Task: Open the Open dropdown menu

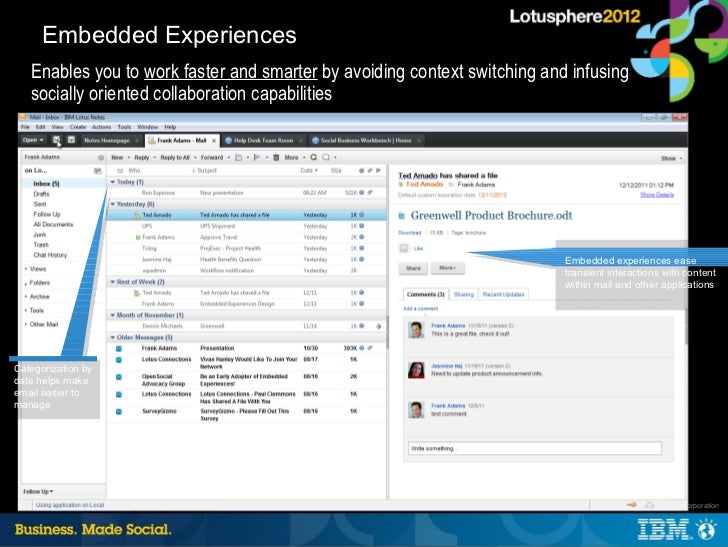Action: [33, 140]
